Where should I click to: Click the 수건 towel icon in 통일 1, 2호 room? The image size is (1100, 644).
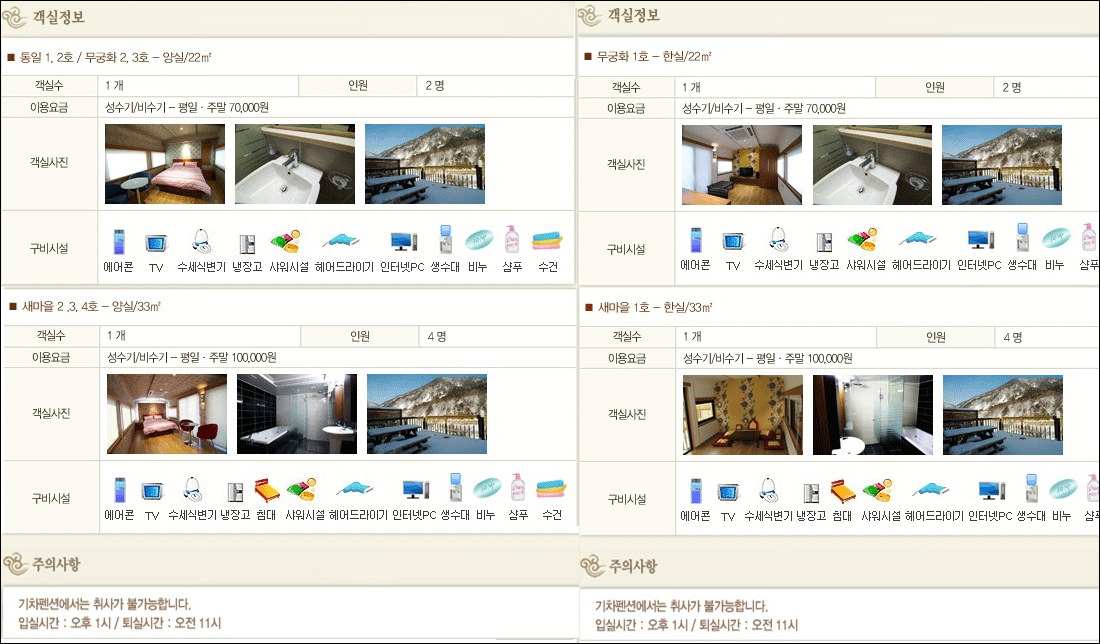(x=547, y=241)
